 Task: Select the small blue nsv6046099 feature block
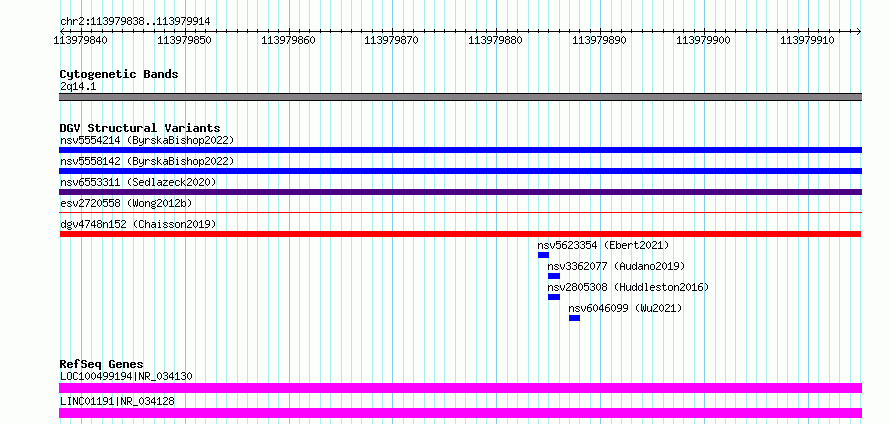click(x=574, y=318)
